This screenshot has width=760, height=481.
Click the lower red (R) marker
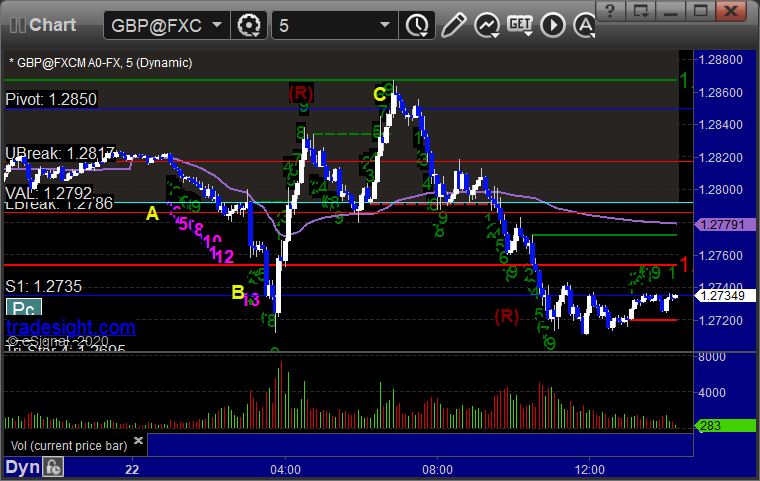(x=507, y=317)
